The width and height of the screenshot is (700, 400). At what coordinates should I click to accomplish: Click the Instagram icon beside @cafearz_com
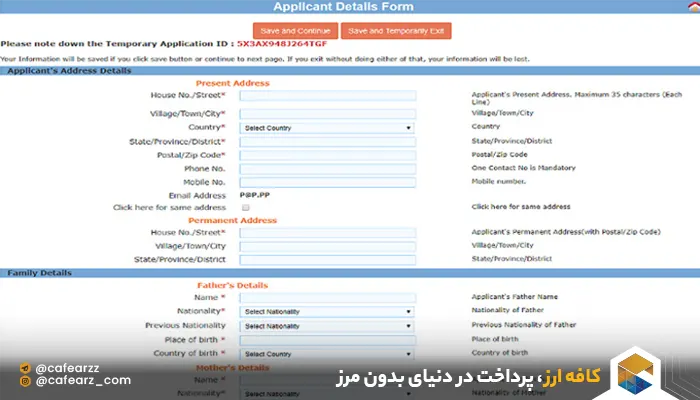[25, 381]
